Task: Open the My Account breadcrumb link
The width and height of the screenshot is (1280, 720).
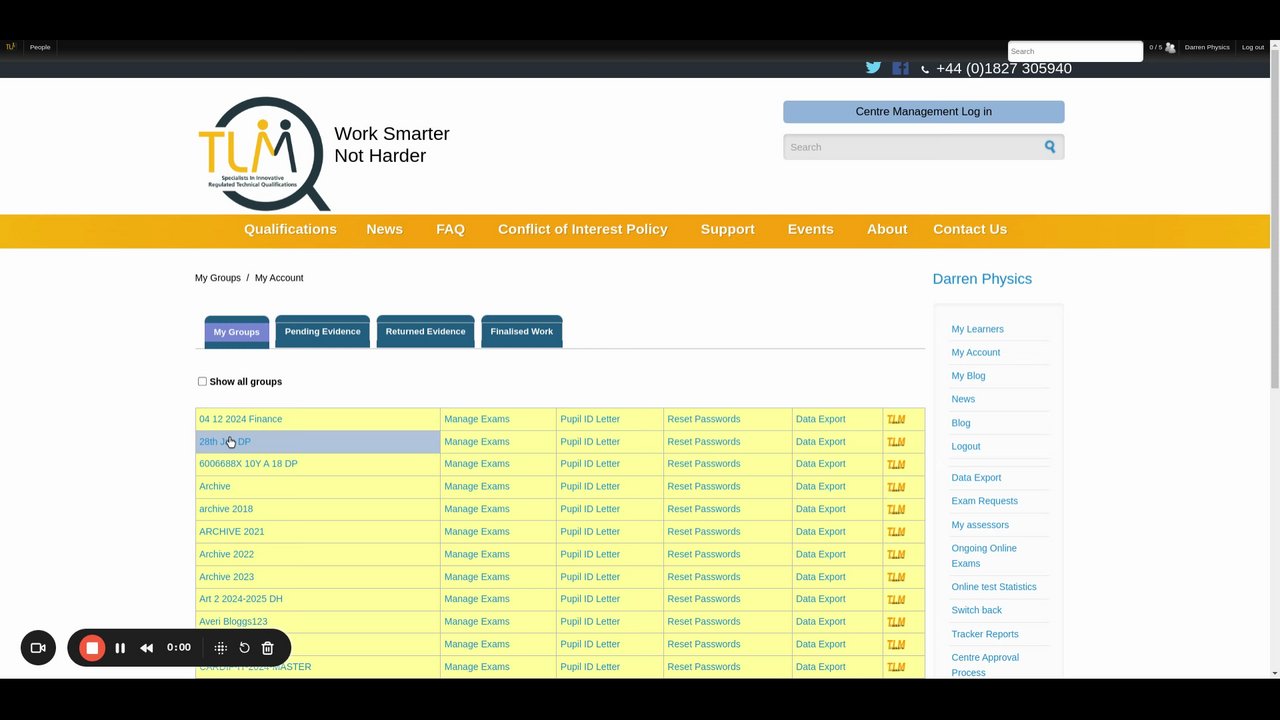Action: (279, 278)
